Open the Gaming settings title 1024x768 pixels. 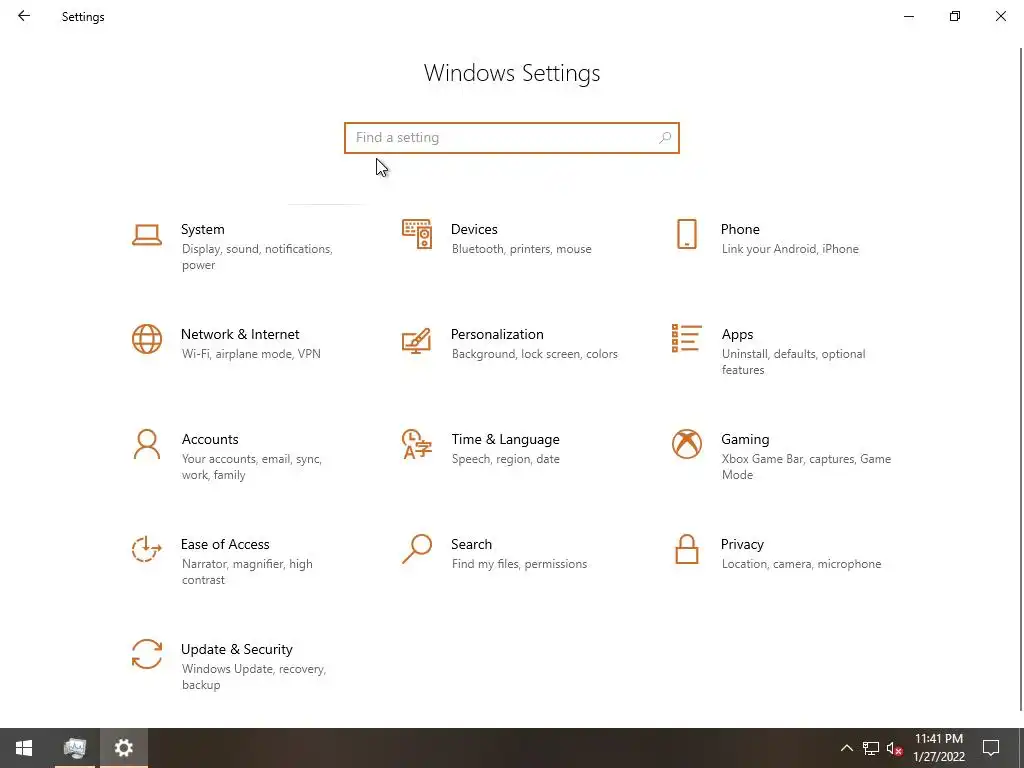[745, 440]
